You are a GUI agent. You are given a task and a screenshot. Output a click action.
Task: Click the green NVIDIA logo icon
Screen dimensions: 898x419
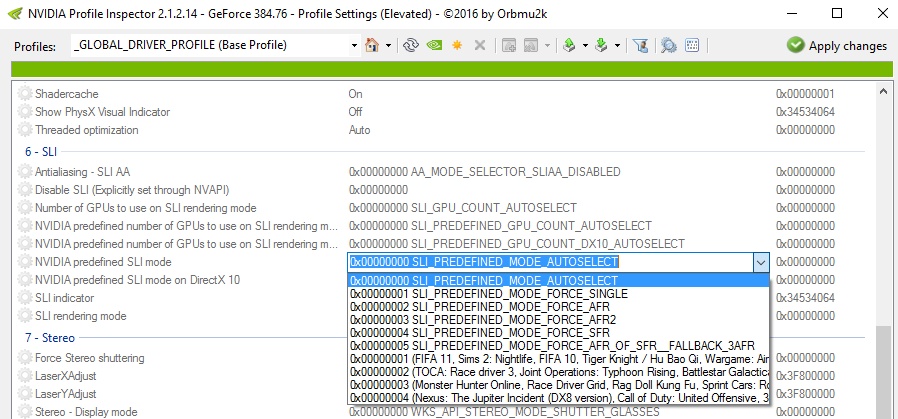click(x=434, y=45)
